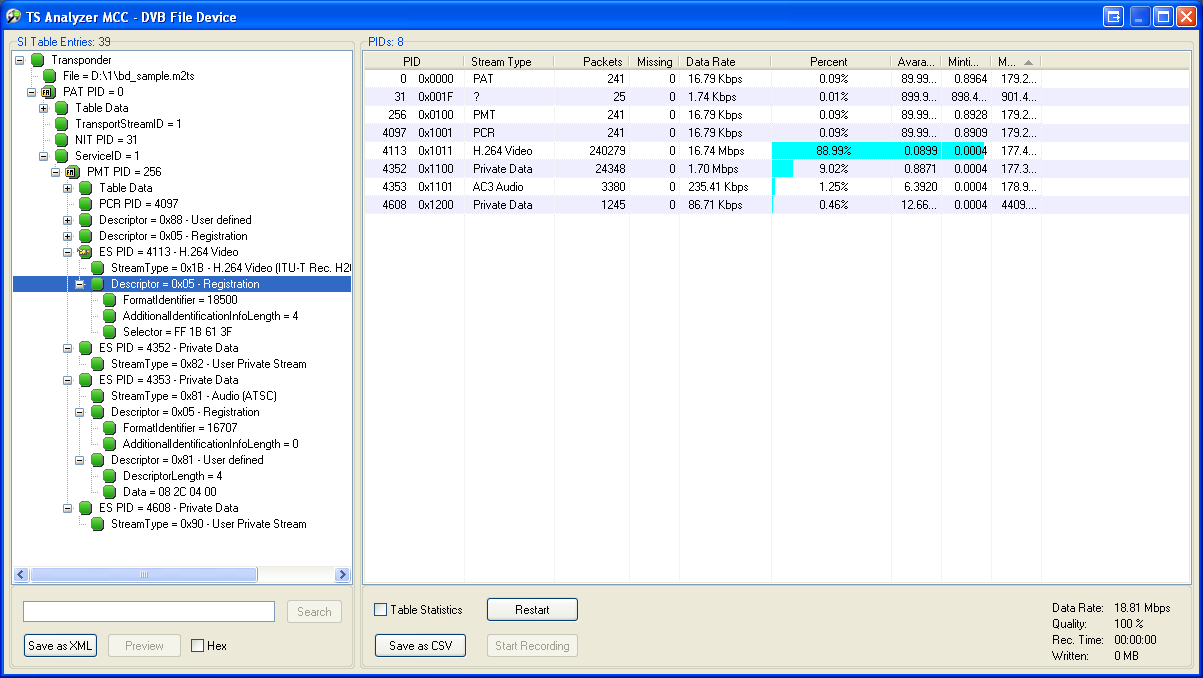
Task: Click the PAT PID = 0 table icon
Action: click(x=49, y=92)
